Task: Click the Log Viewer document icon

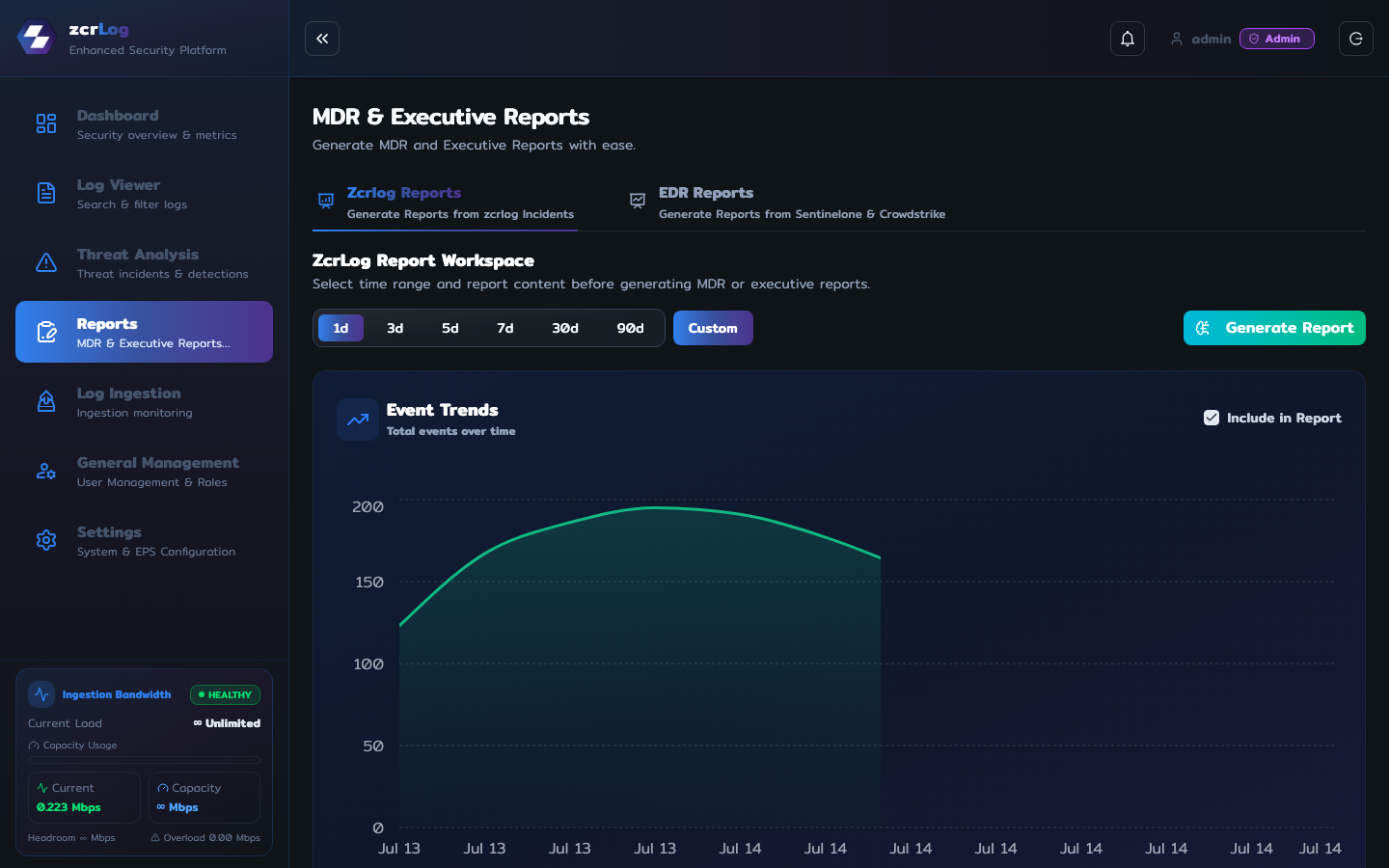Action: tap(46, 193)
